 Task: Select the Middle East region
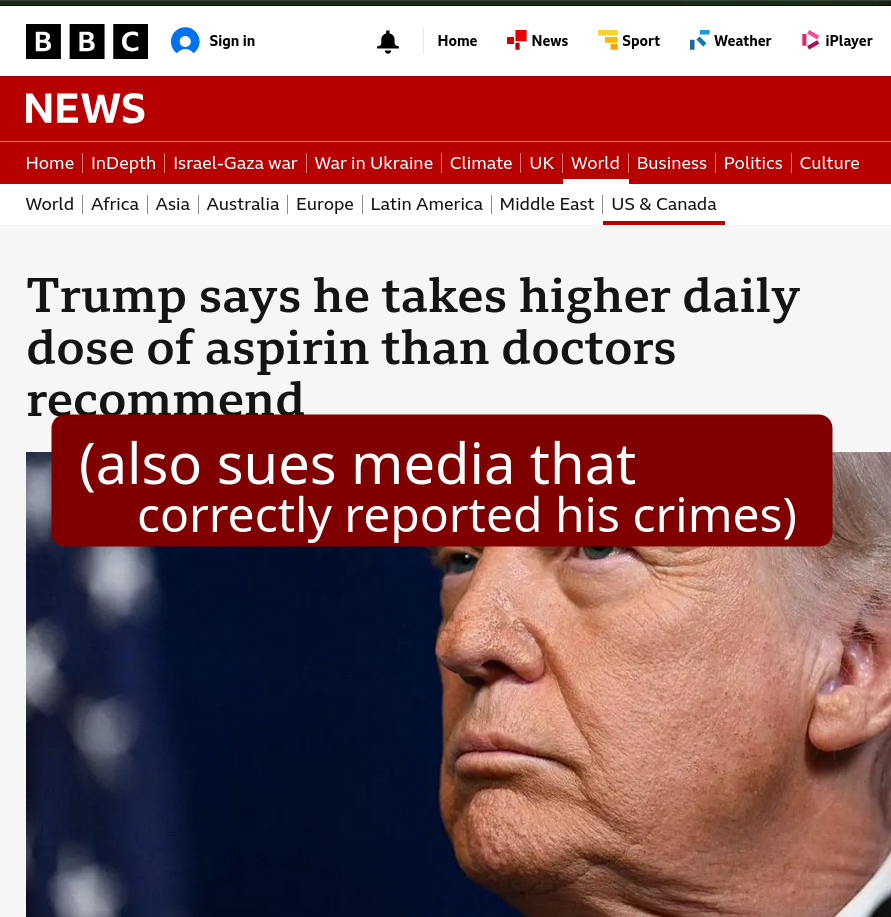click(546, 203)
